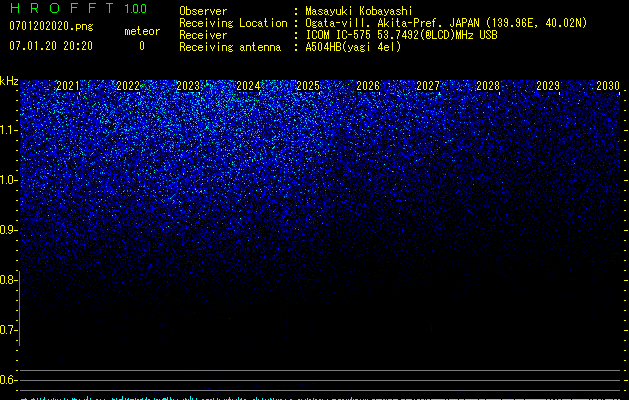629x400 pixels.
Task: Click the 2028 time marker
Action: pyautogui.click(x=488, y=86)
